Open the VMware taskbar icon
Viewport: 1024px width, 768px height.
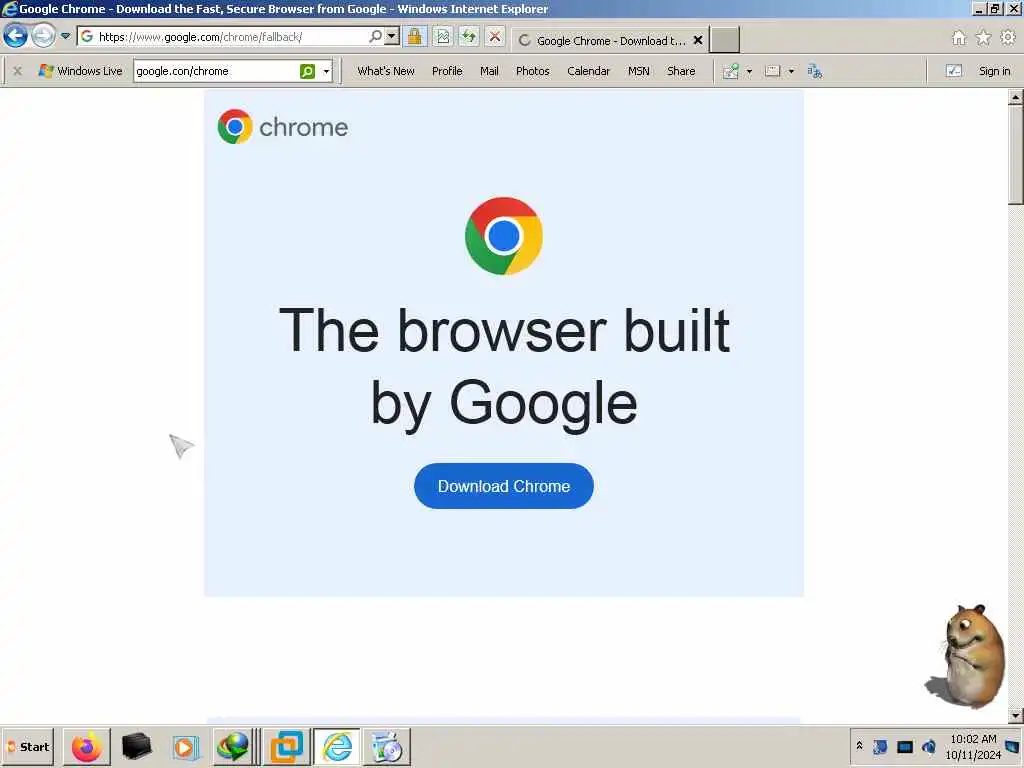(287, 747)
